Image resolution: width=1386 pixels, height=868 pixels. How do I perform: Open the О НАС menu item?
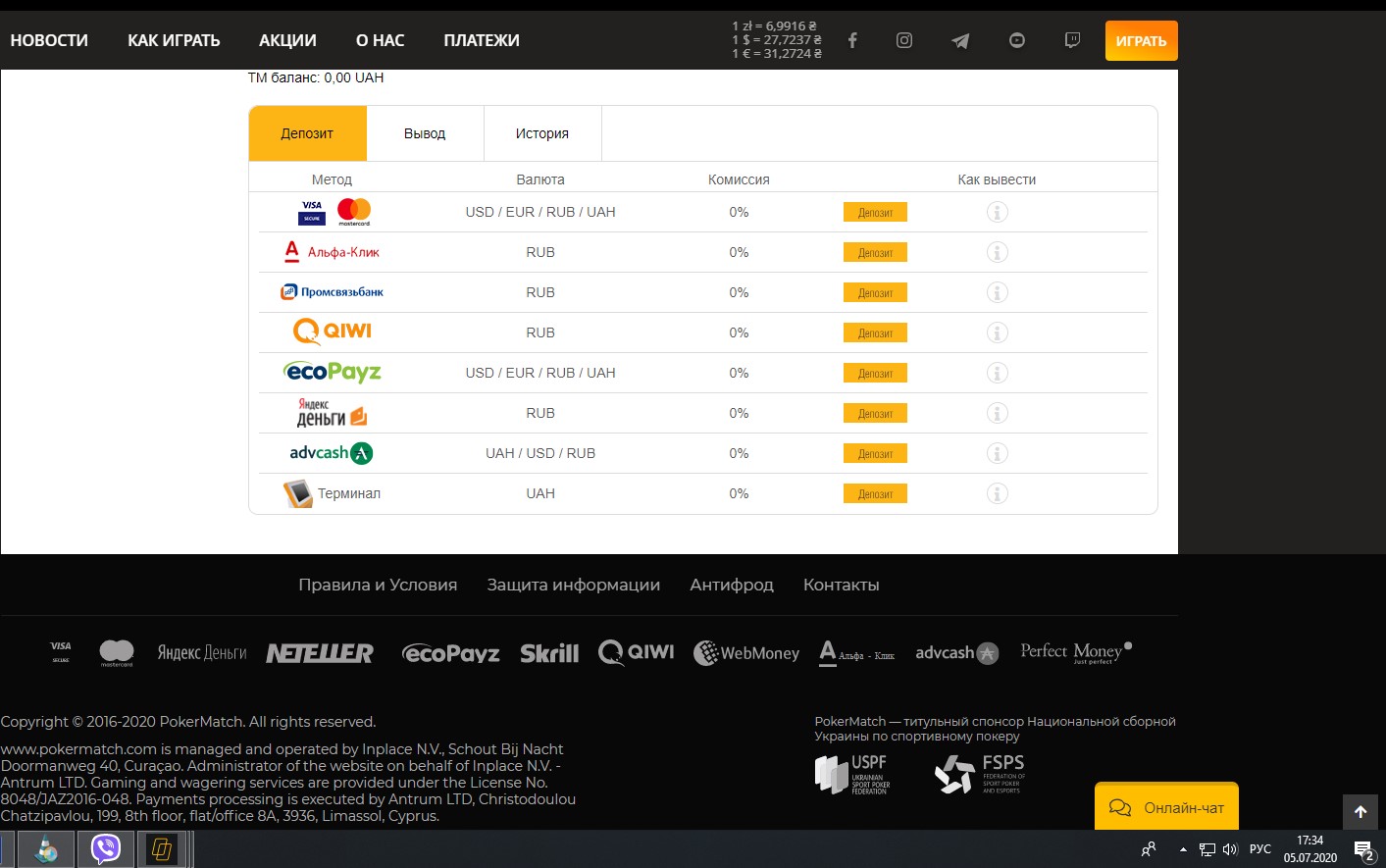tap(380, 40)
